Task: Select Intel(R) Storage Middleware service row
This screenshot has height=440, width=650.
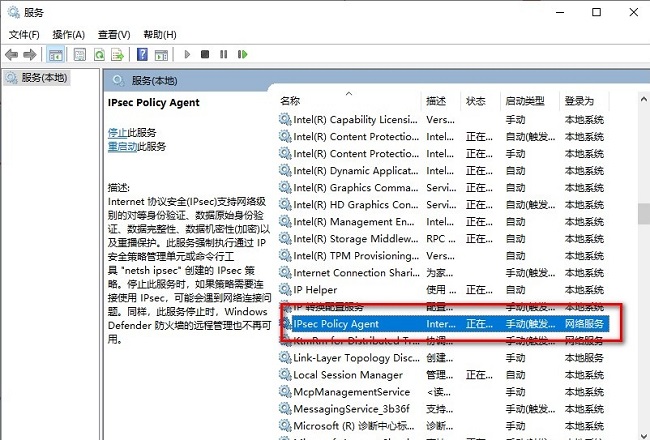Action: (443, 238)
